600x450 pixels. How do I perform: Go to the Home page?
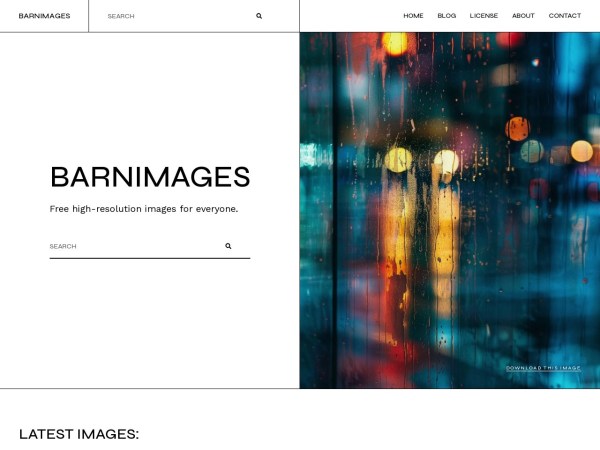point(413,16)
